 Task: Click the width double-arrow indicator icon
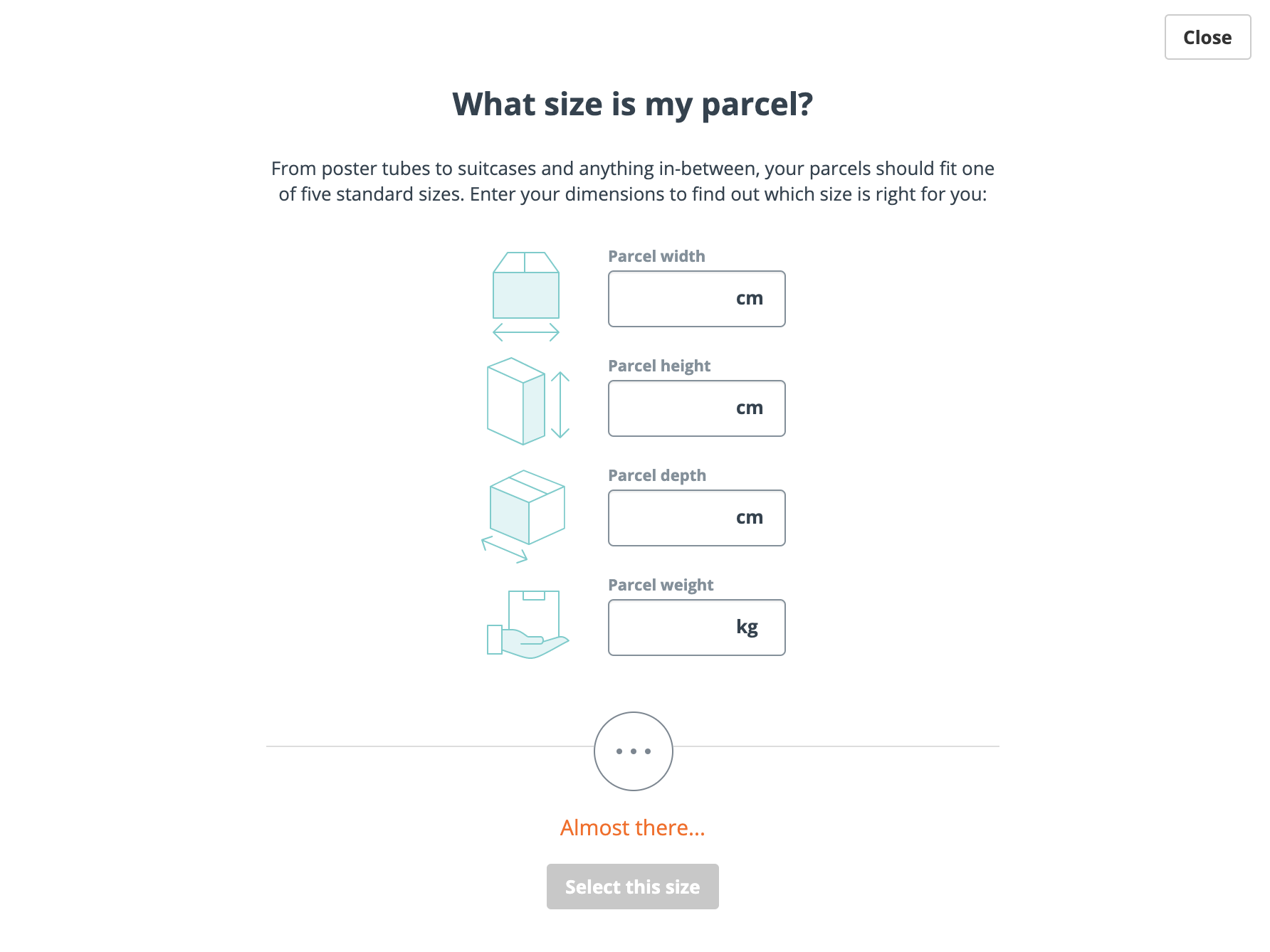click(525, 332)
